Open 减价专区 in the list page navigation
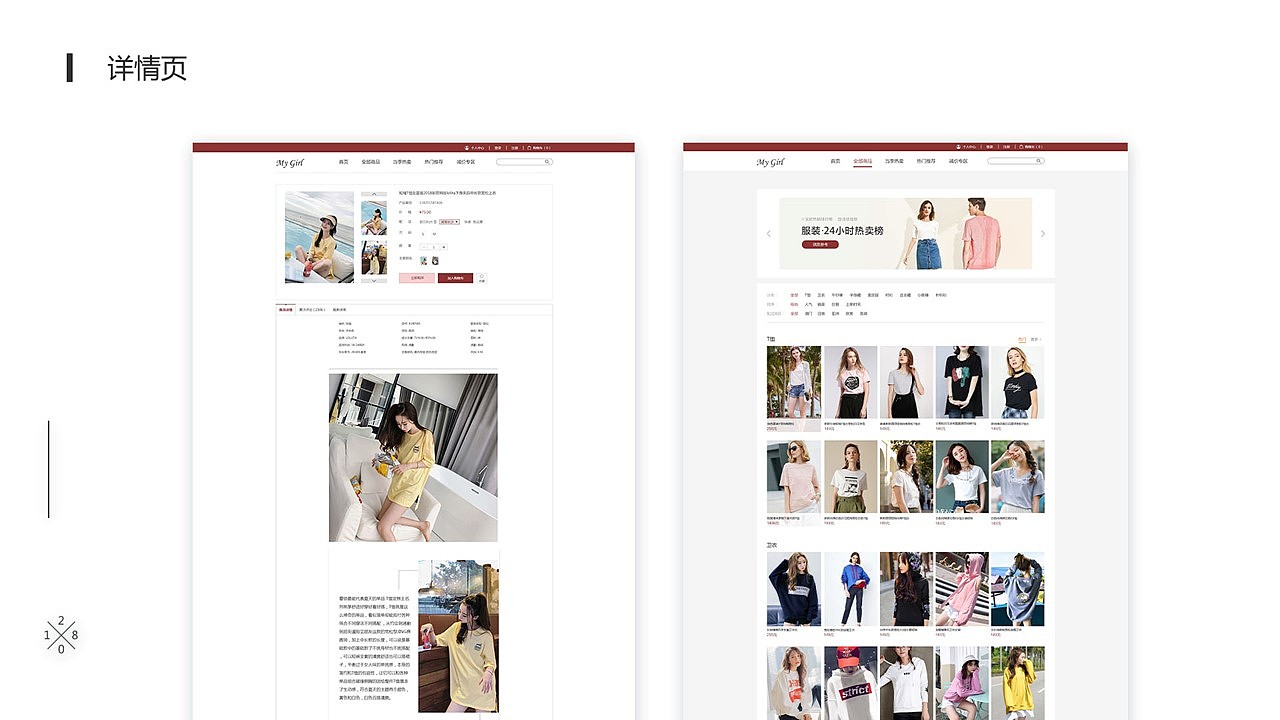 (x=958, y=161)
